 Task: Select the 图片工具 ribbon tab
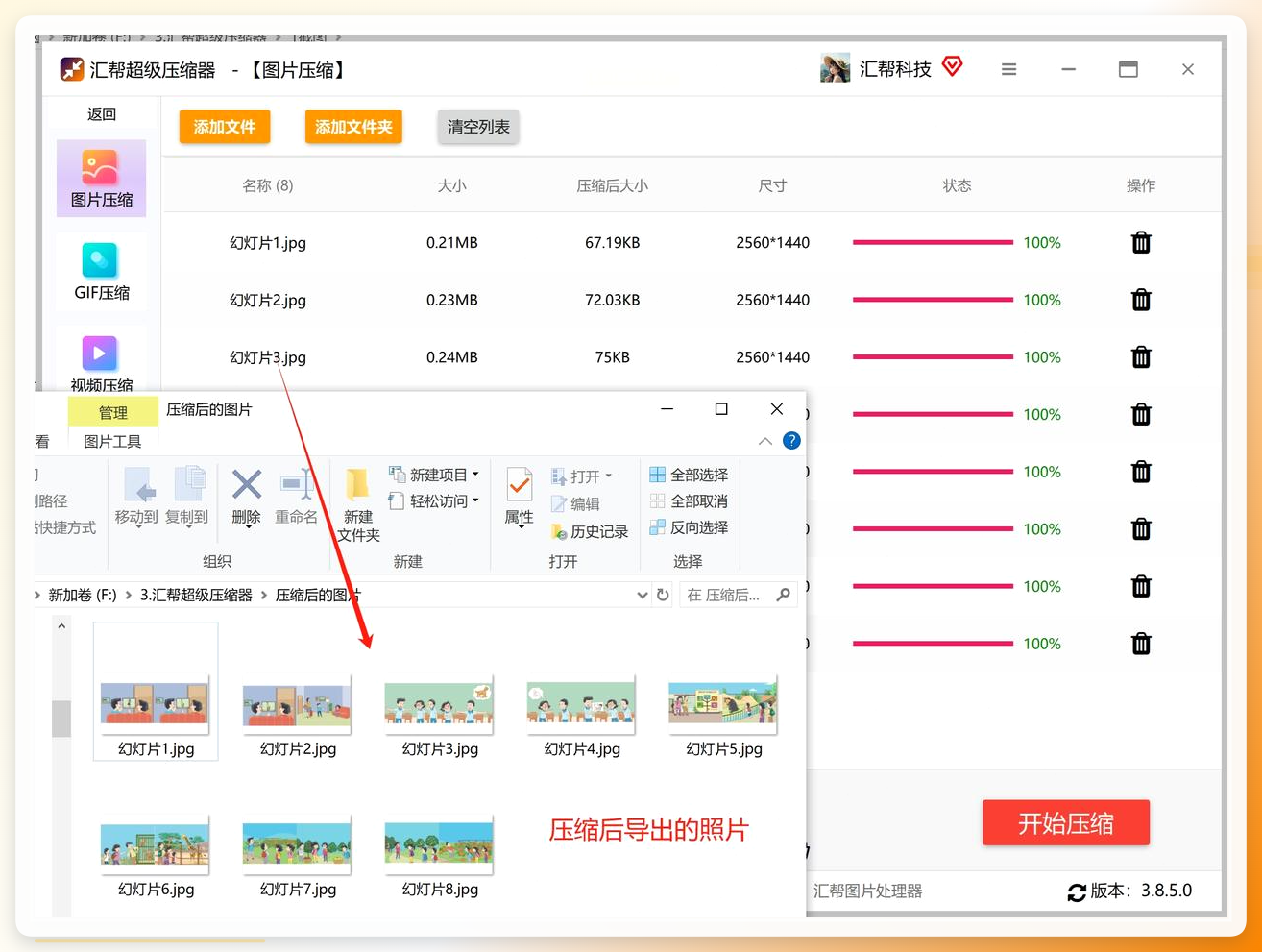(x=112, y=442)
